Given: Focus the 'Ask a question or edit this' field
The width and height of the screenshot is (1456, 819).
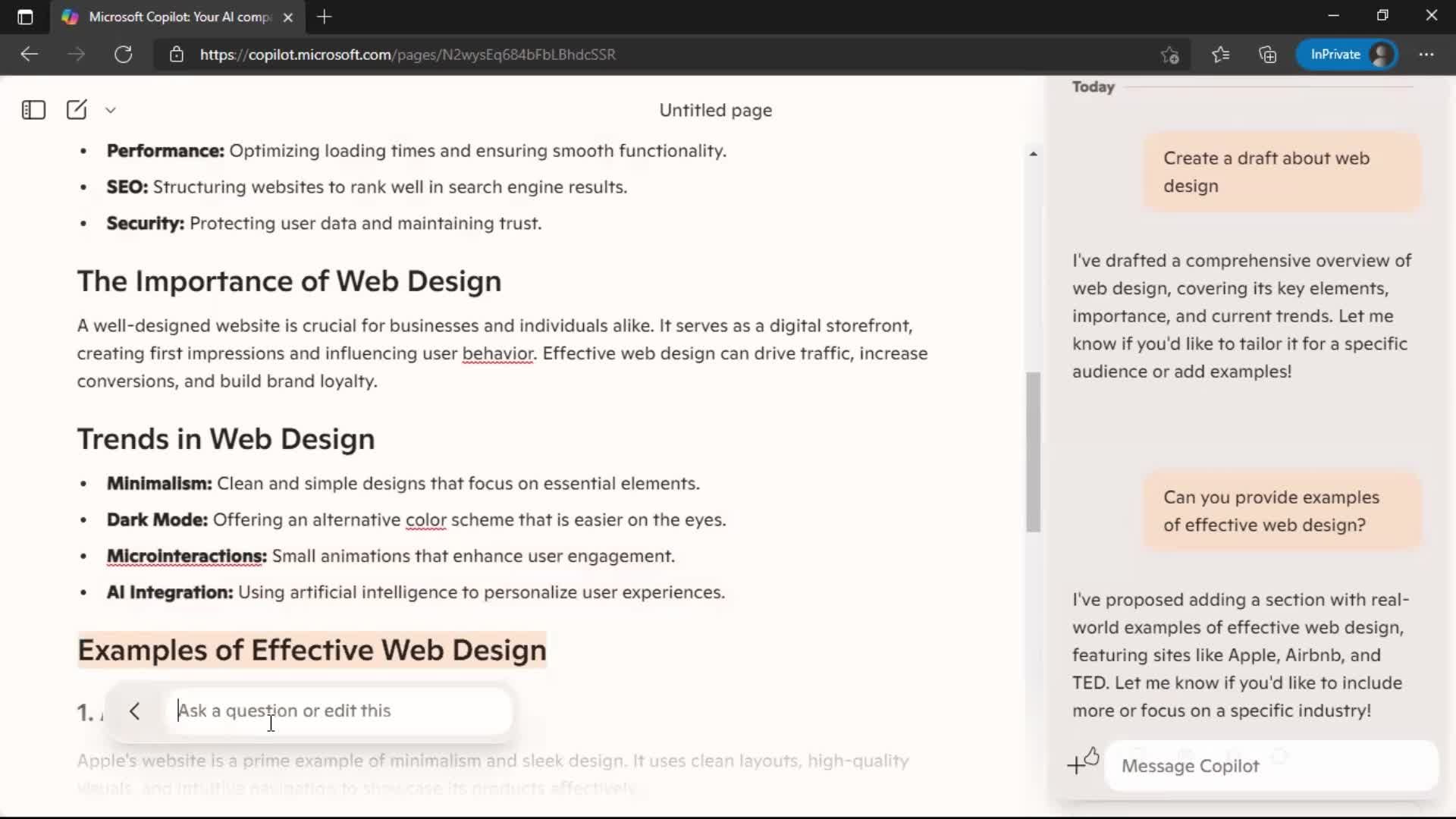Looking at the screenshot, I should pos(339,711).
